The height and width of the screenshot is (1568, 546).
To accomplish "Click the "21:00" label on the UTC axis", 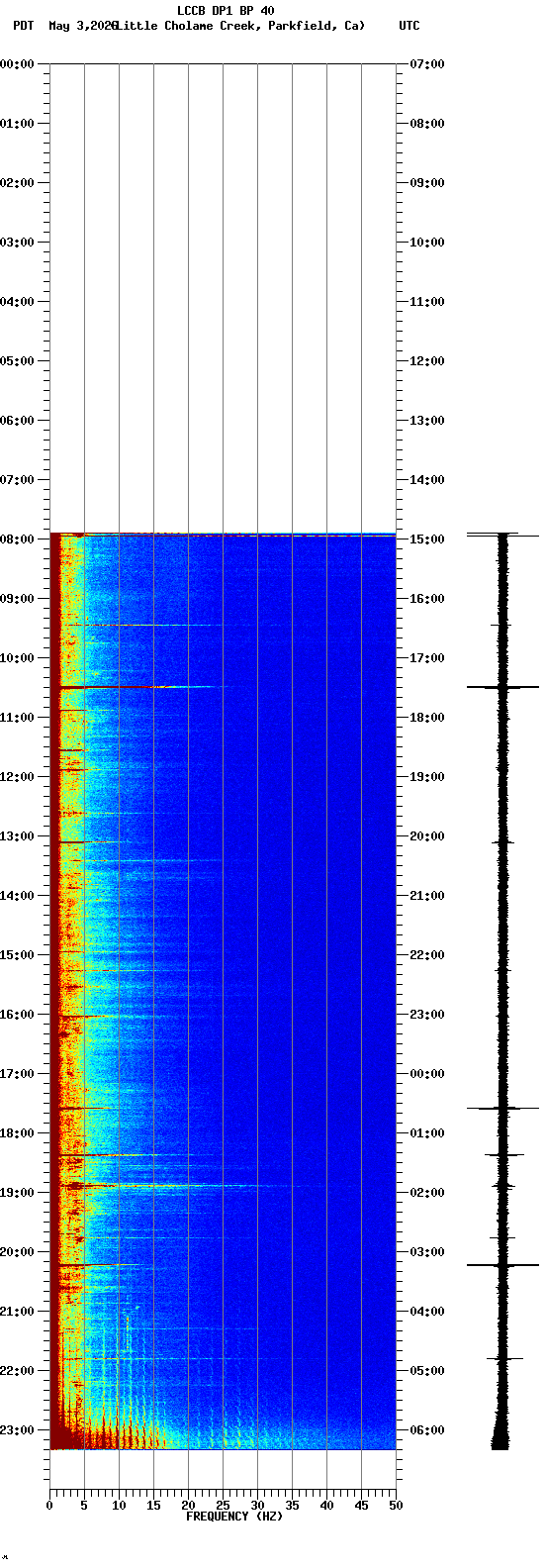I will point(427,896).
